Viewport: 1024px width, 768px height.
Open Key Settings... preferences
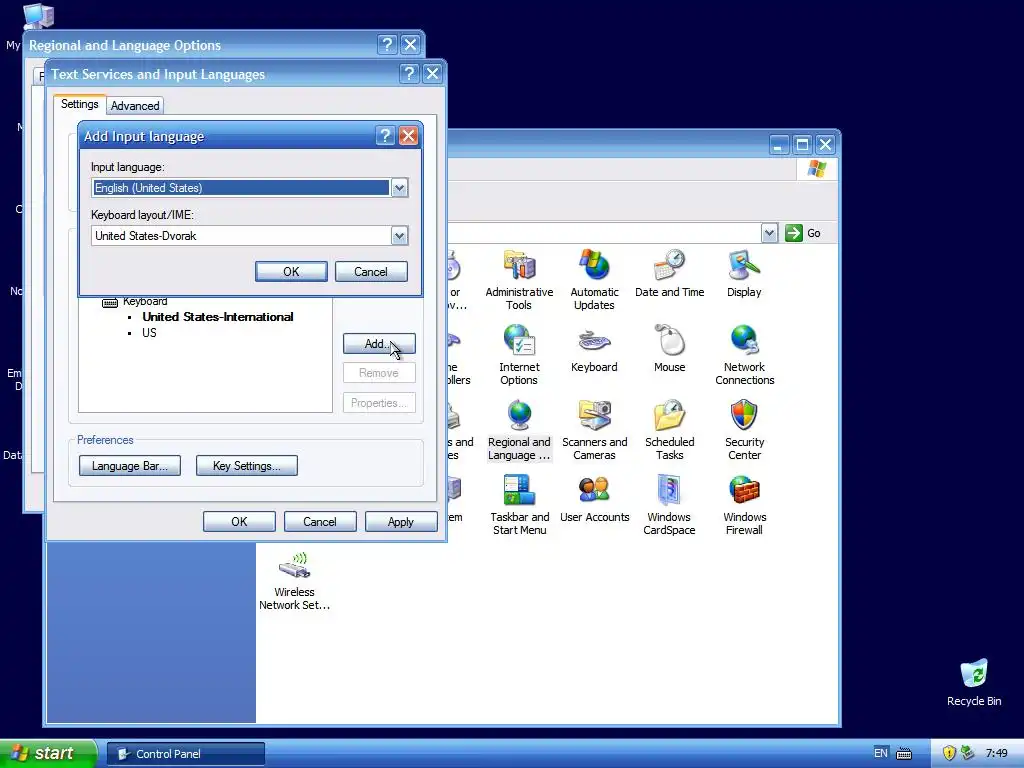[247, 466]
